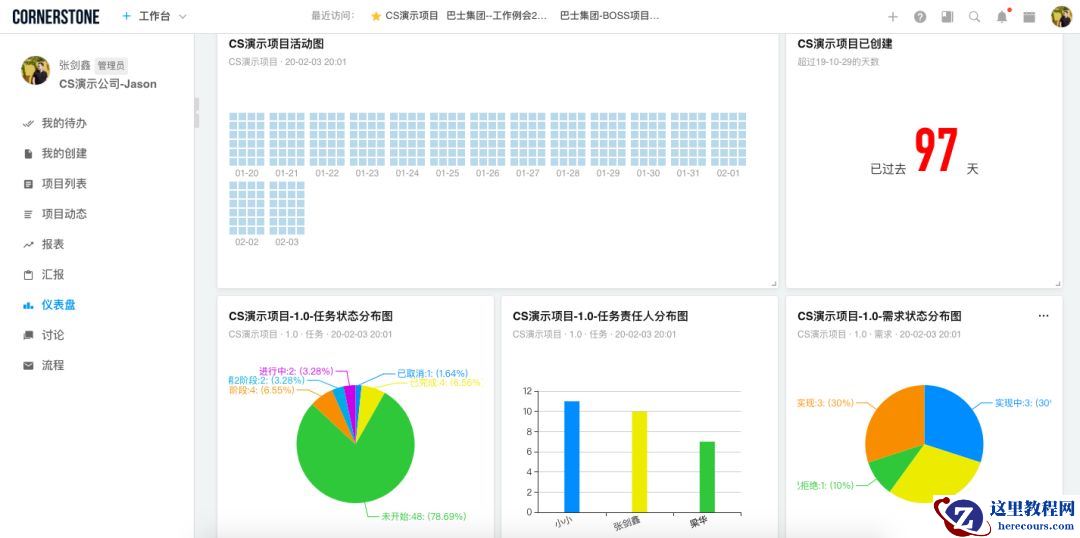Click the orange 实现:3: (30%) label
The image size is (1080, 538).
[824, 403]
